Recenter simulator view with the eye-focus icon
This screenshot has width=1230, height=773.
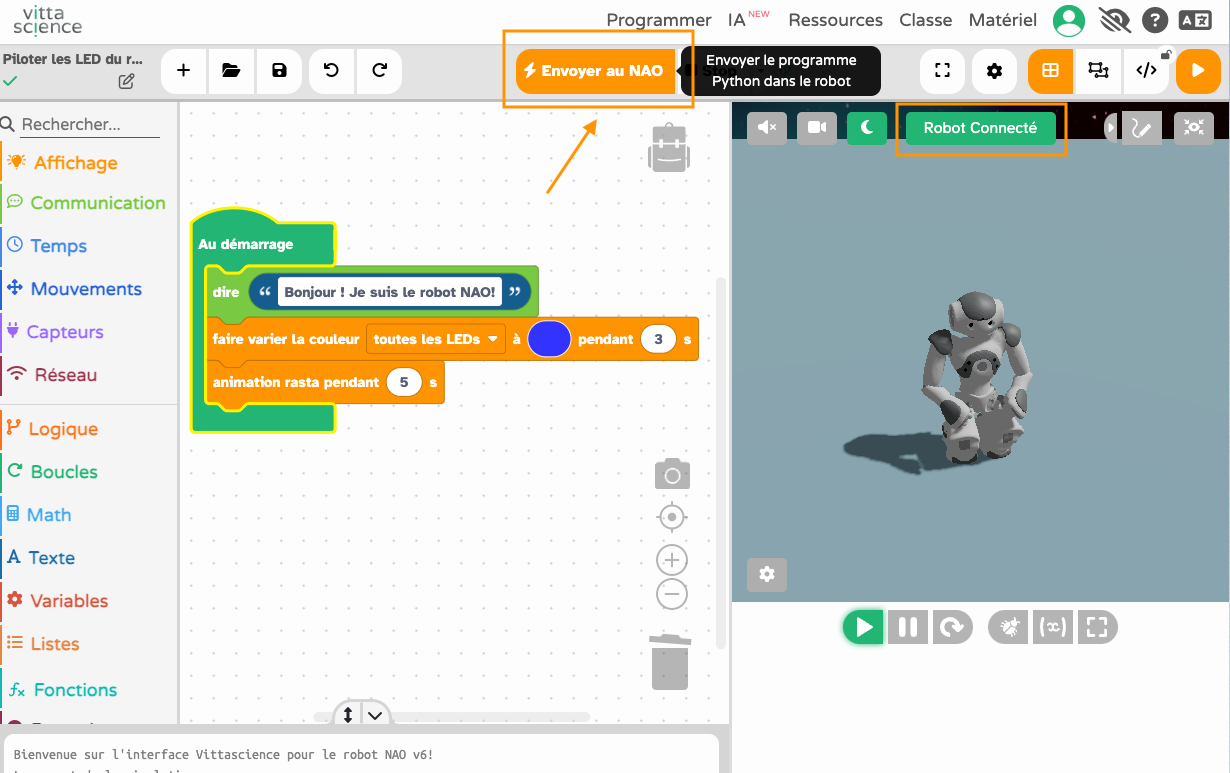pyautogui.click(x=1194, y=128)
